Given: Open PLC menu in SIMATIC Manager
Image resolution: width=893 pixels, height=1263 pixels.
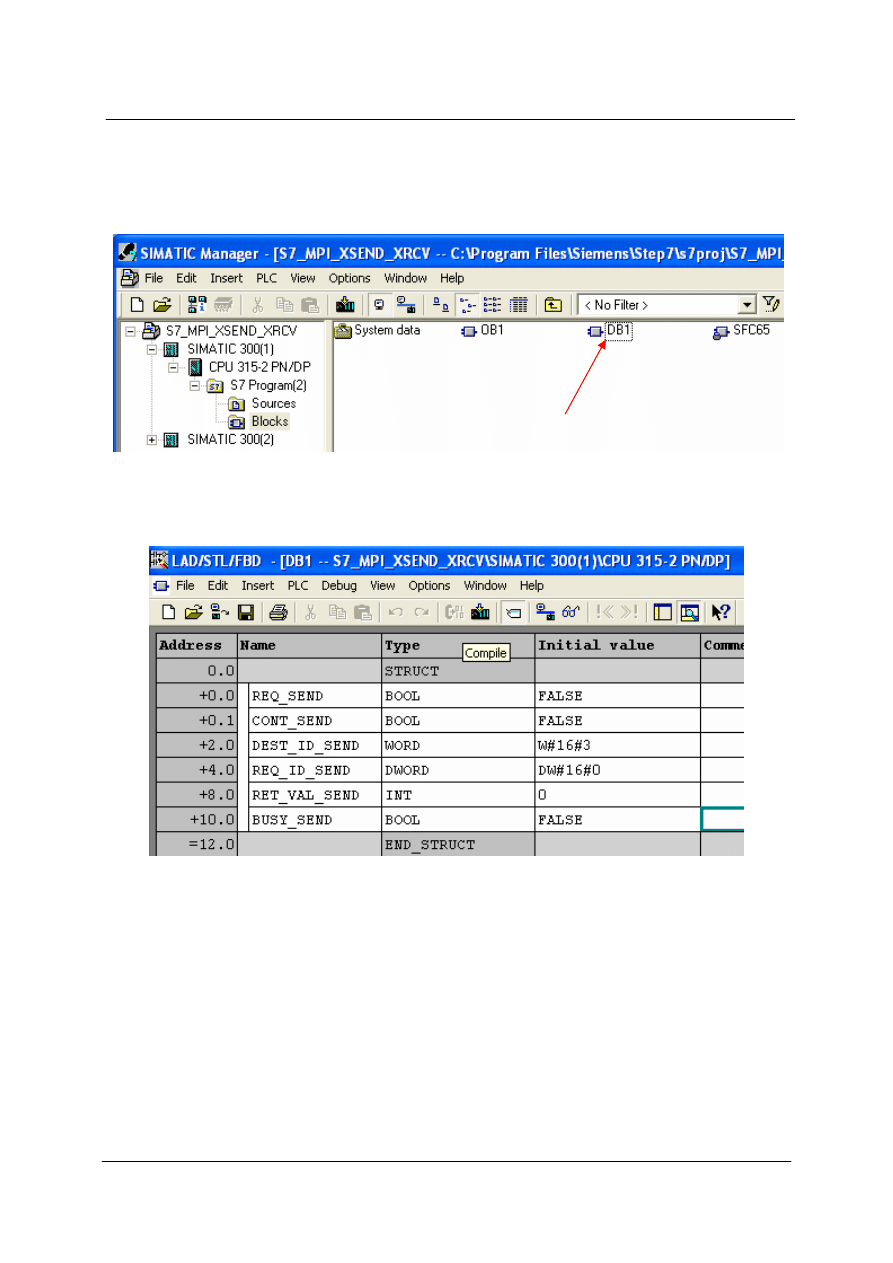Looking at the screenshot, I should pyautogui.click(x=265, y=278).
